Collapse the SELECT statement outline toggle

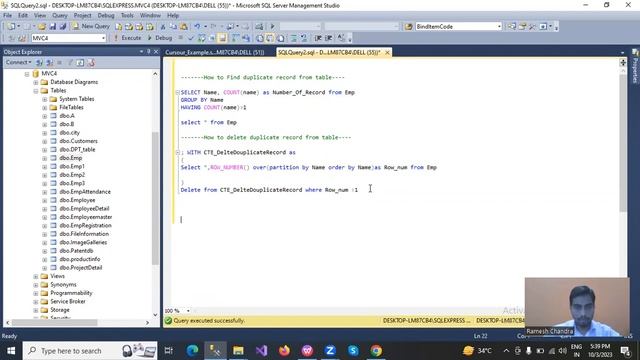point(178,93)
